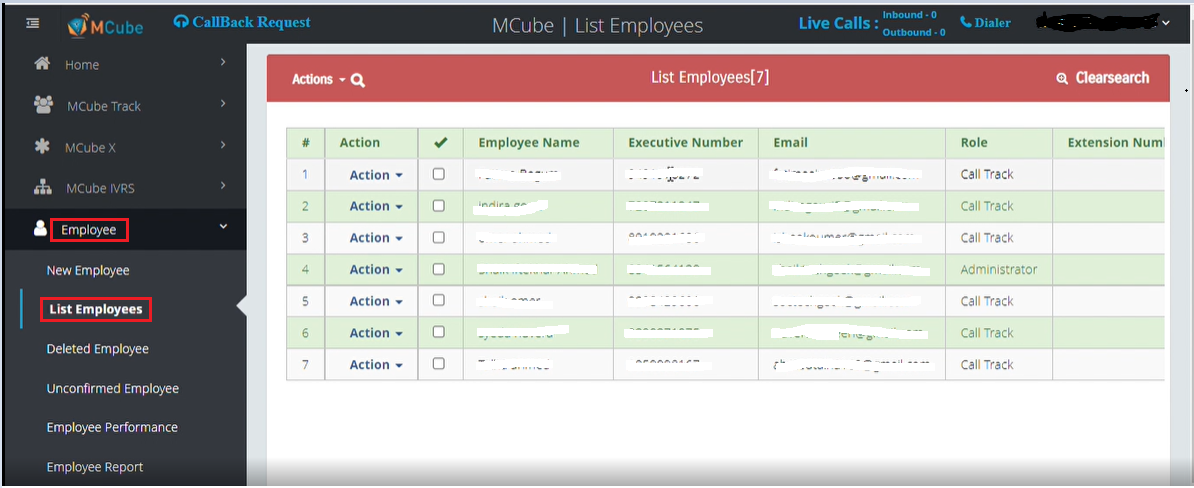1194x488 pixels.
Task: Click the Clearsearch button
Action: 1103,78
